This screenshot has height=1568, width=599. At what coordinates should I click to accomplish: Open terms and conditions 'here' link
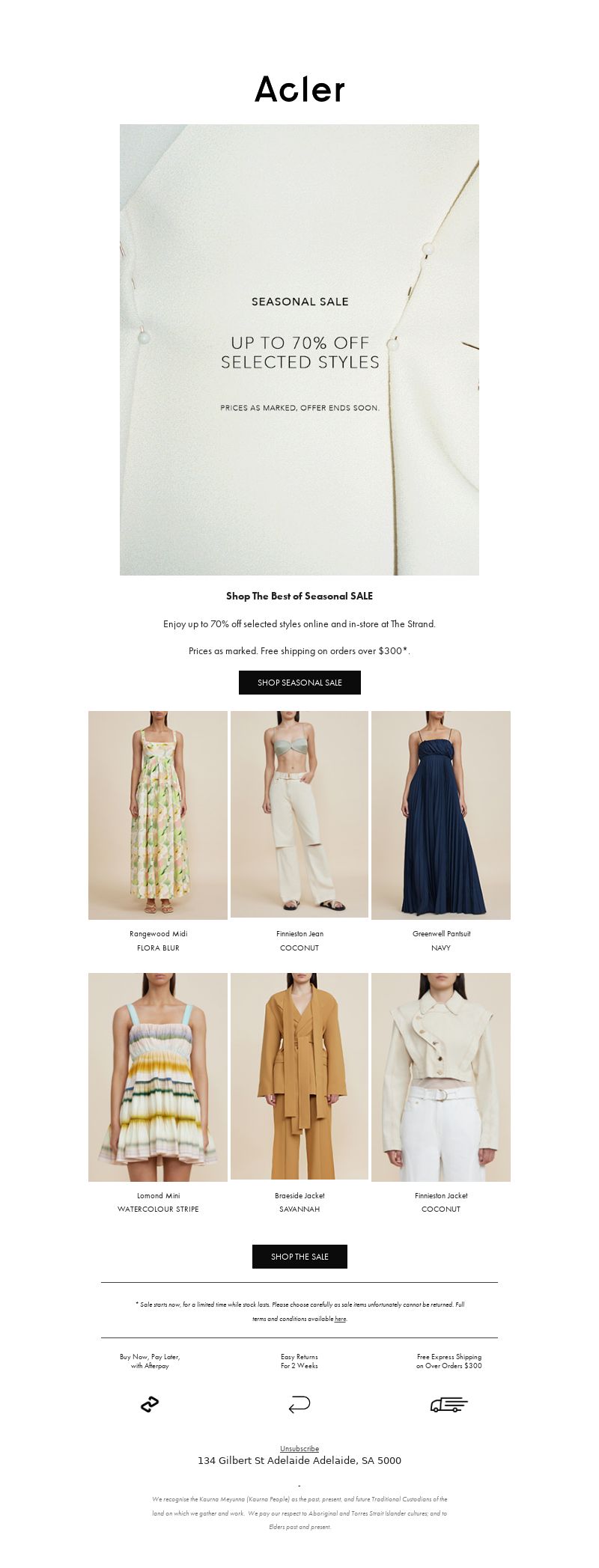point(341,1319)
